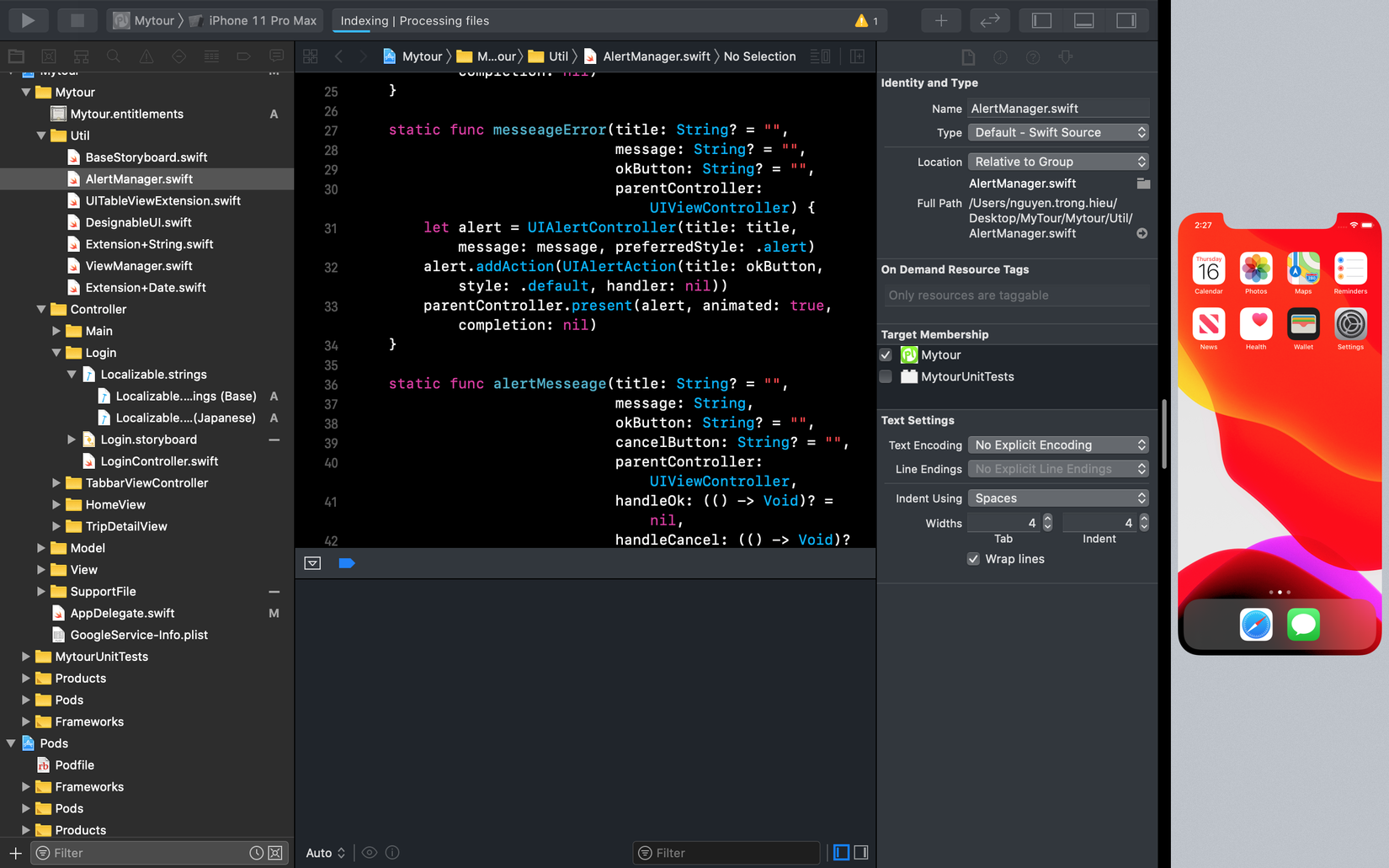
Task: Open the Type Default - Swift Source dropdown
Action: 1058,132
